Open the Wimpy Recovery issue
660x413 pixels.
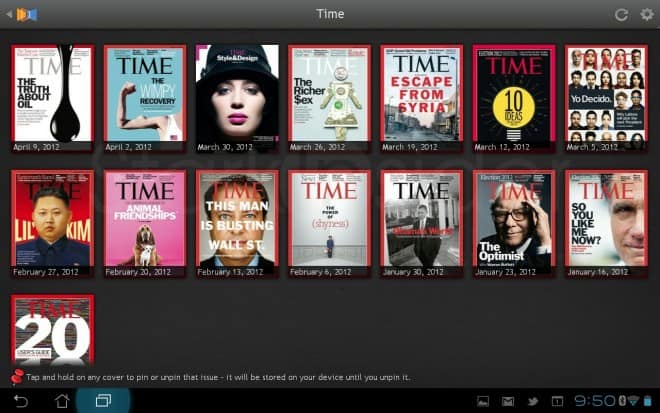pyautogui.click(x=144, y=94)
